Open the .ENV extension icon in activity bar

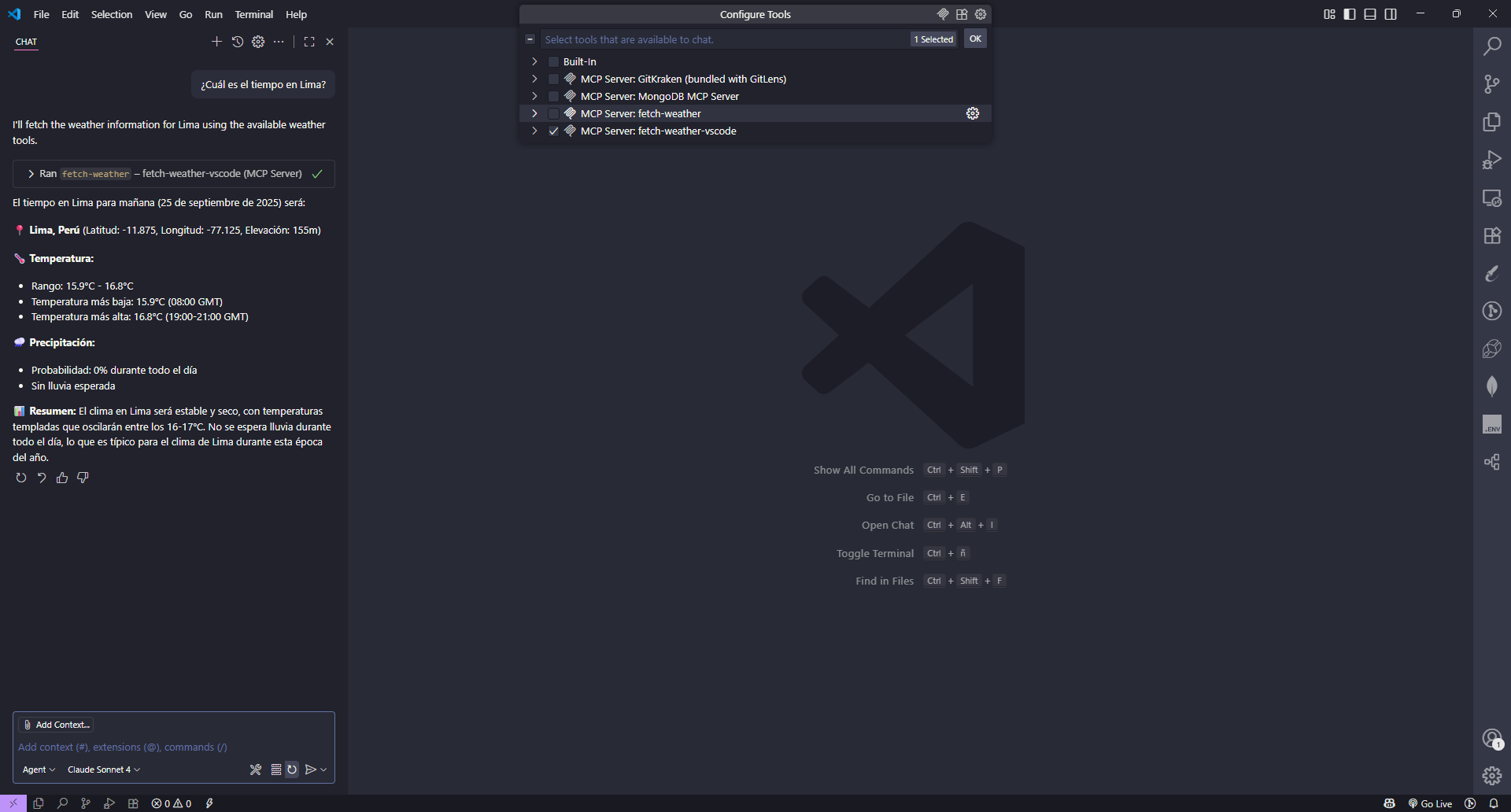(1491, 424)
